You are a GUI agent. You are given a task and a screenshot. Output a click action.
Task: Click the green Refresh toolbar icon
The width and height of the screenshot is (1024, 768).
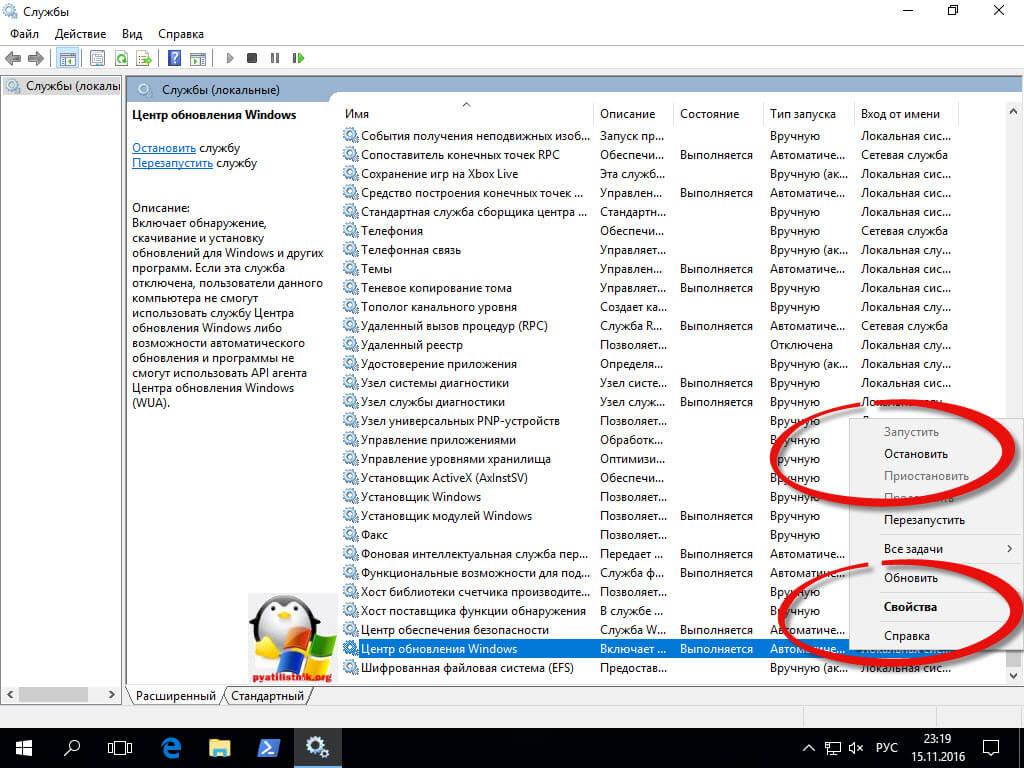coord(121,59)
